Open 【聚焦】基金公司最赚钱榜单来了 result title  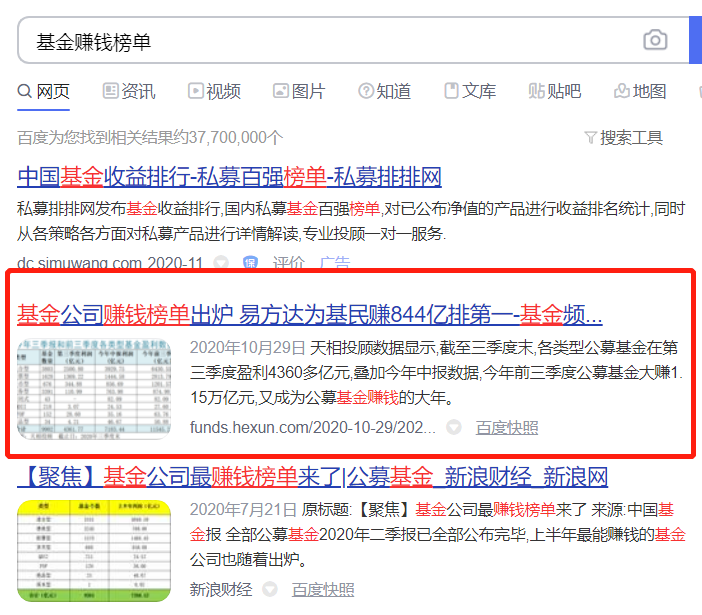coord(312,477)
